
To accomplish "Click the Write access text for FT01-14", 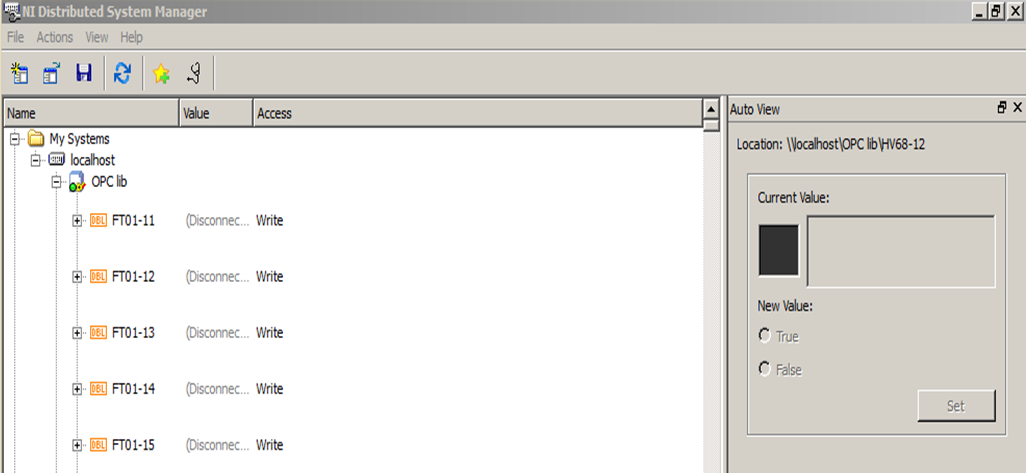I will (270, 389).
